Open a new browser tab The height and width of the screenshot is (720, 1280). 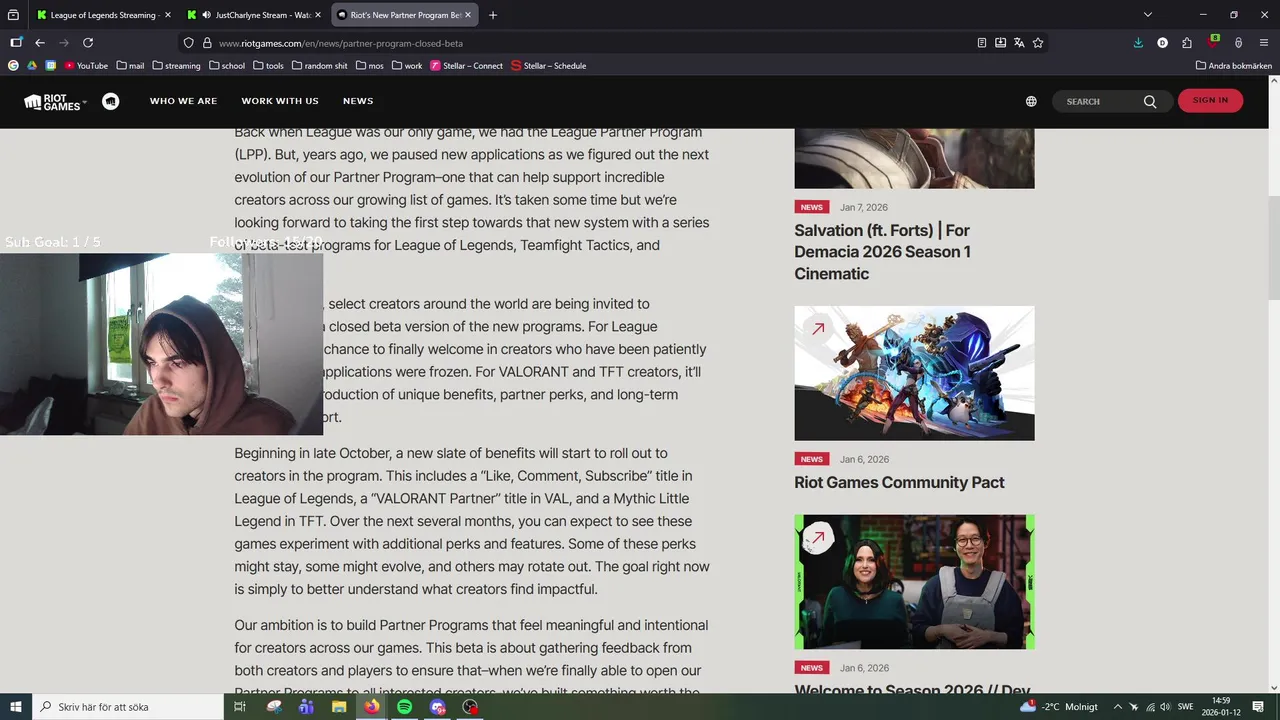pyautogui.click(x=493, y=15)
